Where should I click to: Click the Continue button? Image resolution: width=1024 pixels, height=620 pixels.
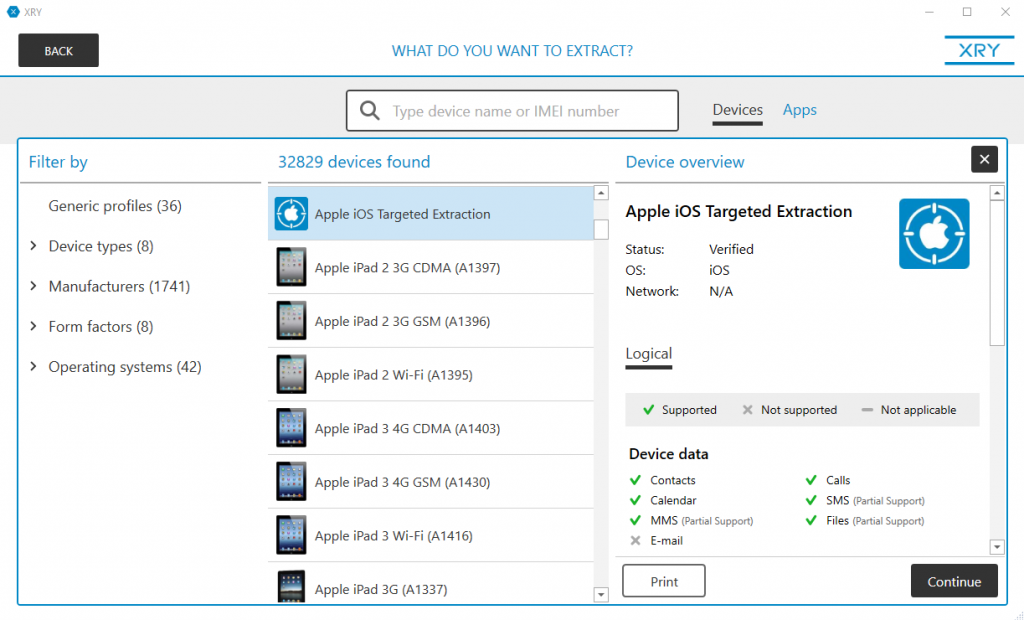point(954,581)
